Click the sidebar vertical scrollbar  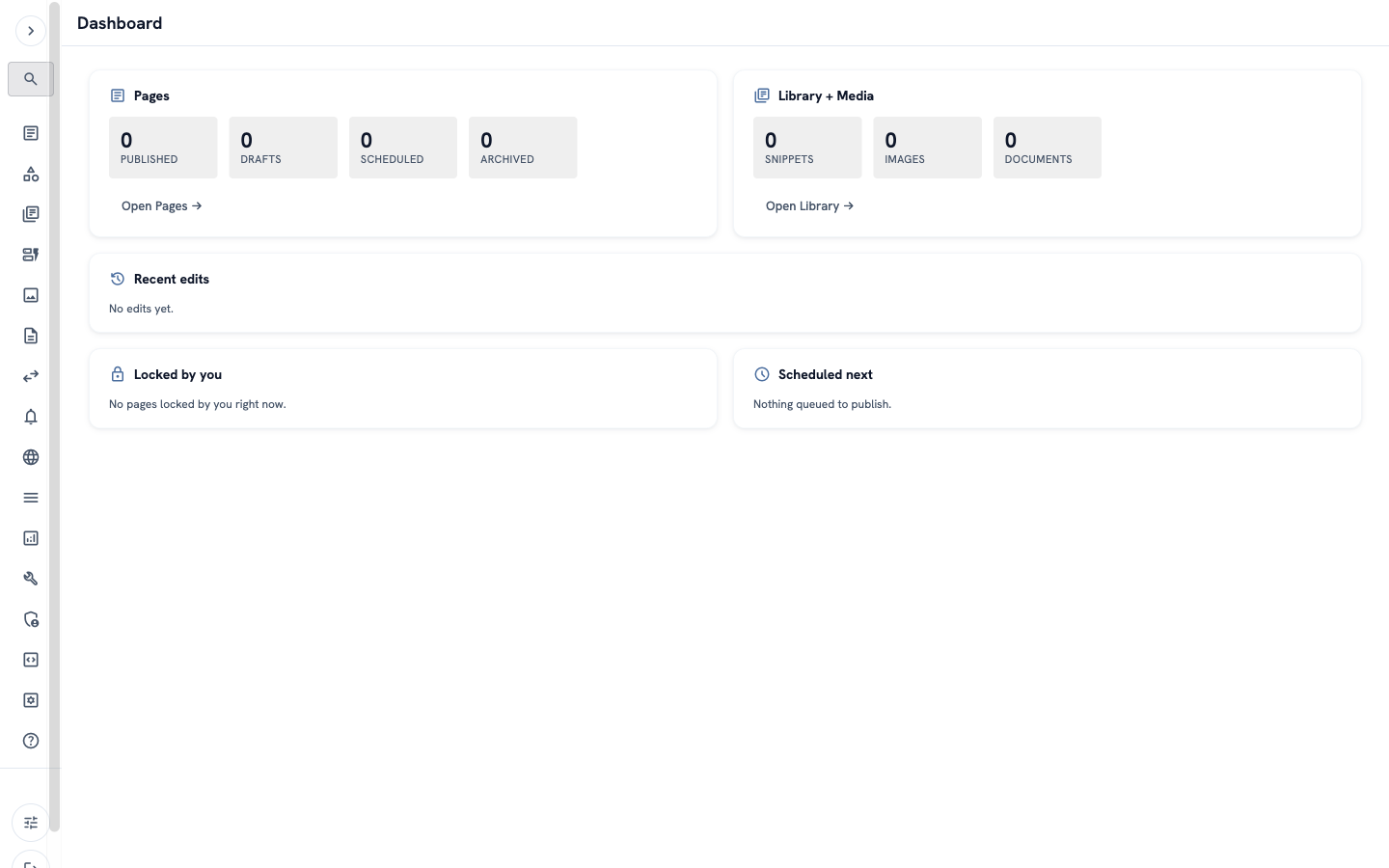(x=55, y=417)
